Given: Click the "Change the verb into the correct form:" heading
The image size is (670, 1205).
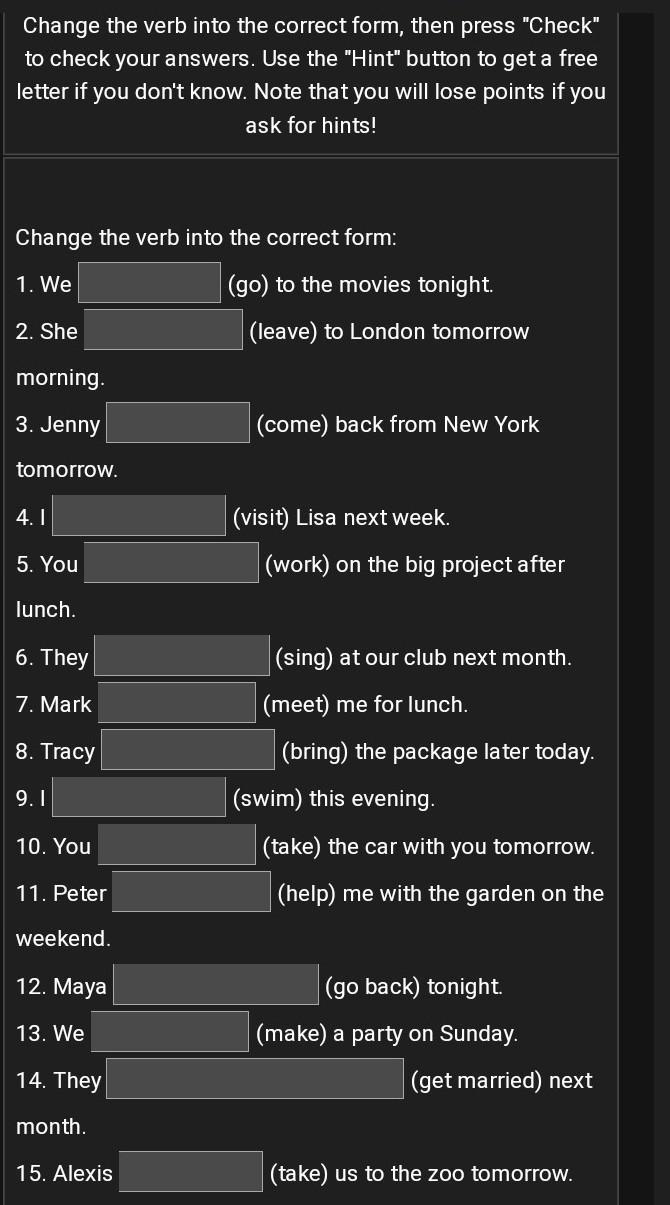Looking at the screenshot, I should [207, 238].
